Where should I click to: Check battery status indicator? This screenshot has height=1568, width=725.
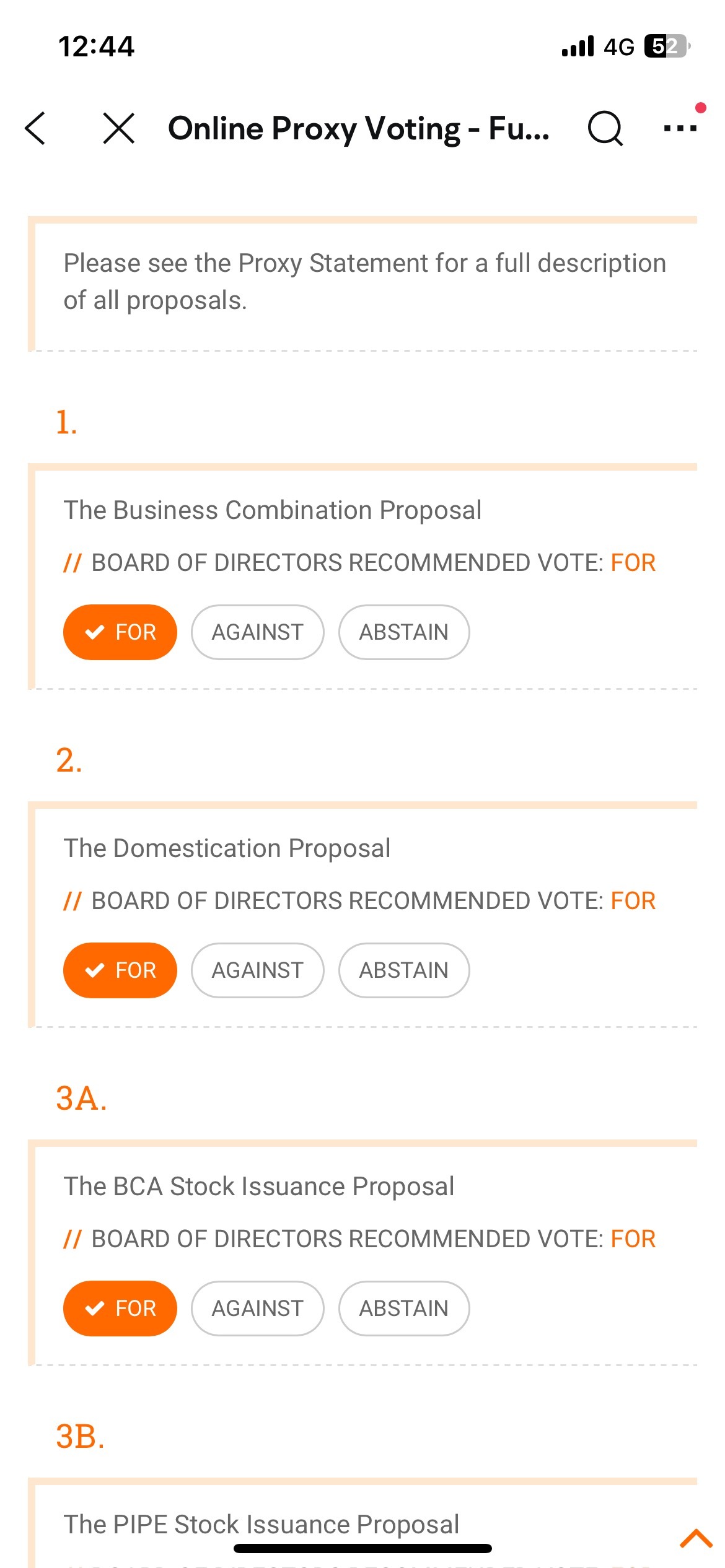[x=666, y=46]
